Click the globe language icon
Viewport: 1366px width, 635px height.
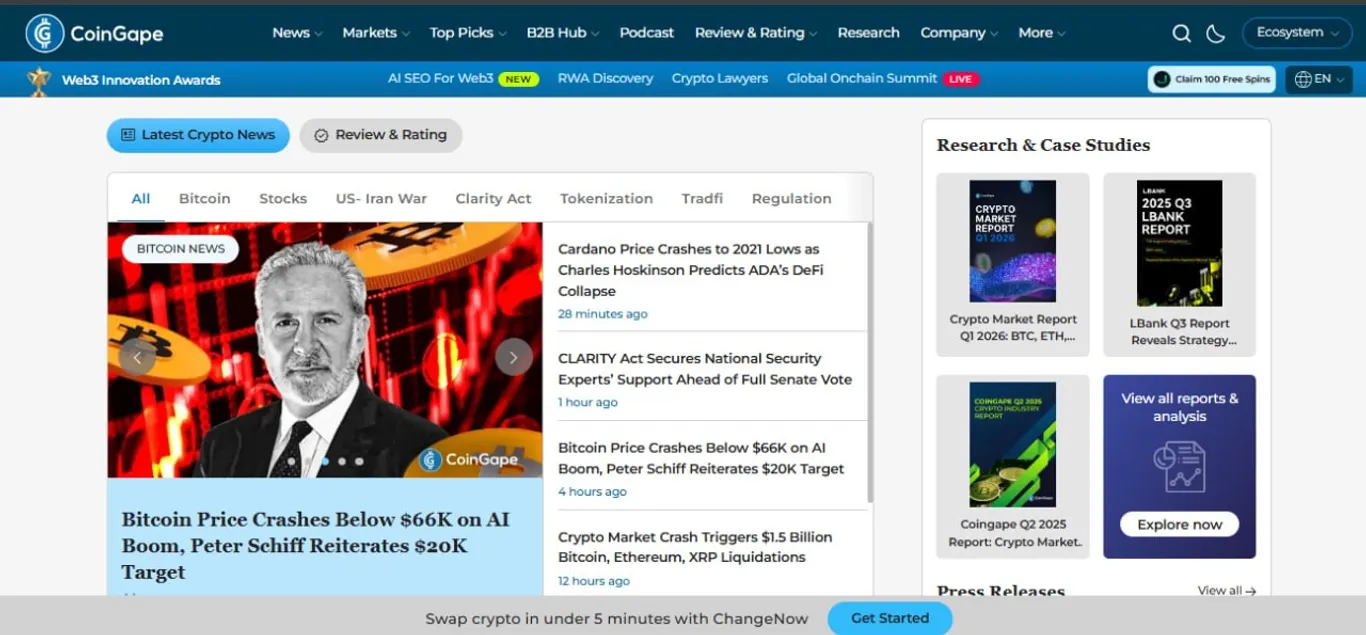point(1303,79)
